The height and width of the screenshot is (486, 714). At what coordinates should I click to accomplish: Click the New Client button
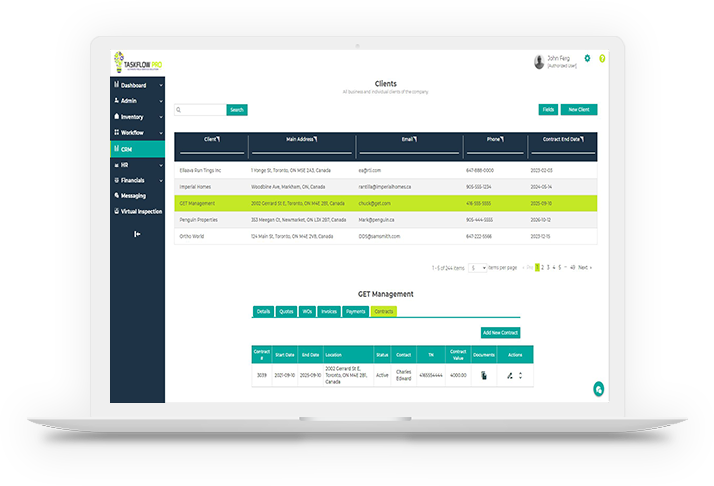pos(578,109)
